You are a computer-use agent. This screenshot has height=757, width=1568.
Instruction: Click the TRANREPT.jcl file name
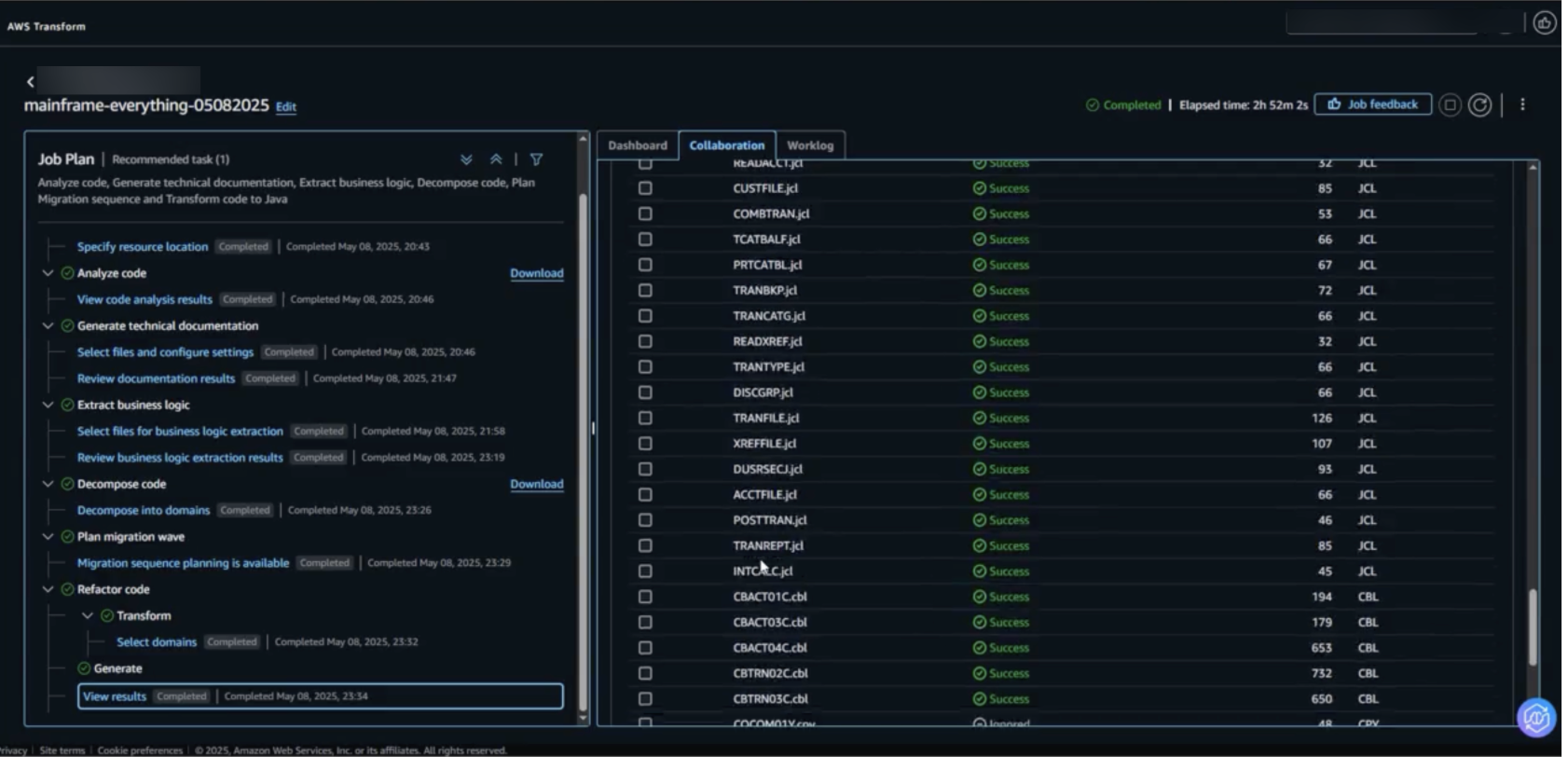click(768, 545)
